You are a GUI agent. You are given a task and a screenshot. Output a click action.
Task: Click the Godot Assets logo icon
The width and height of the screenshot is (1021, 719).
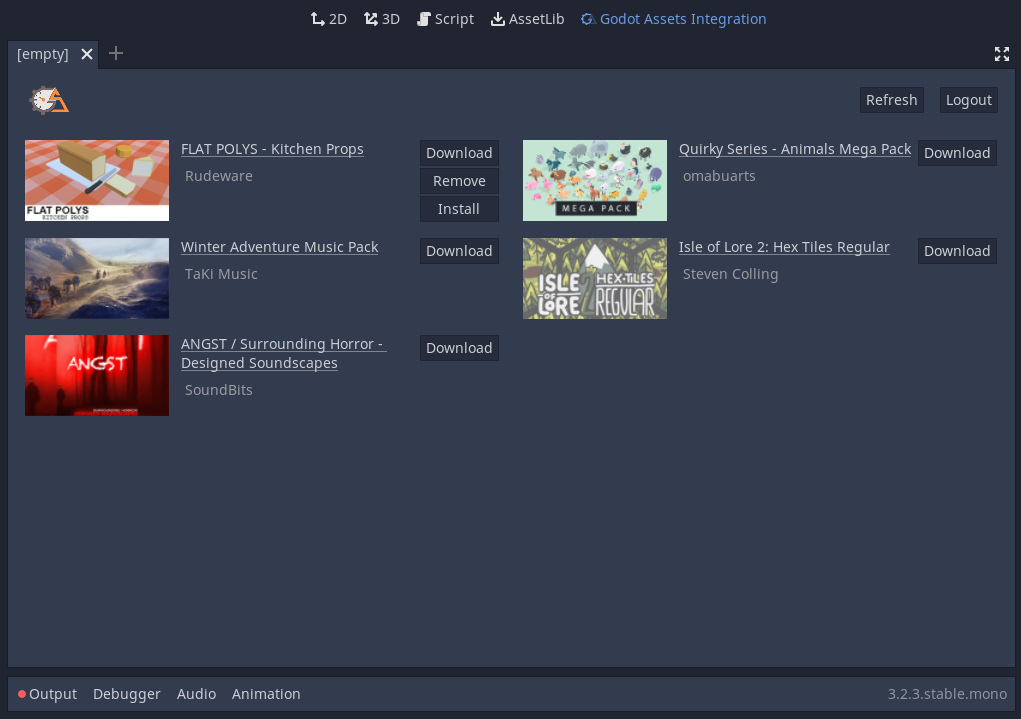coord(49,100)
